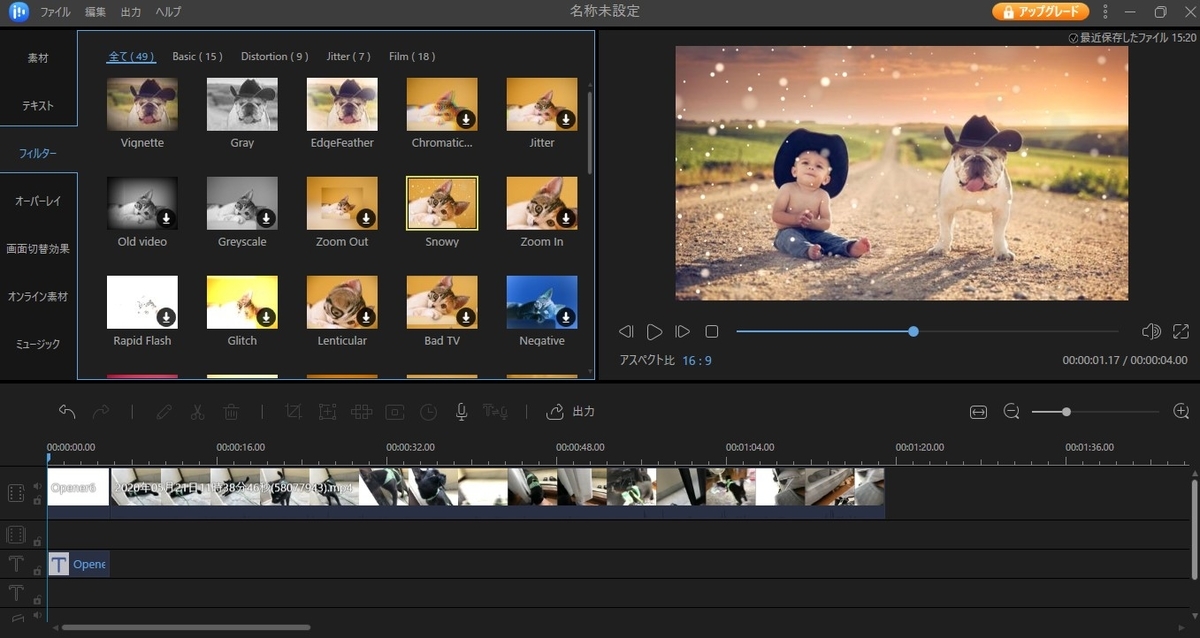
Task: Show the Distortion (9) filter category
Action: point(274,57)
